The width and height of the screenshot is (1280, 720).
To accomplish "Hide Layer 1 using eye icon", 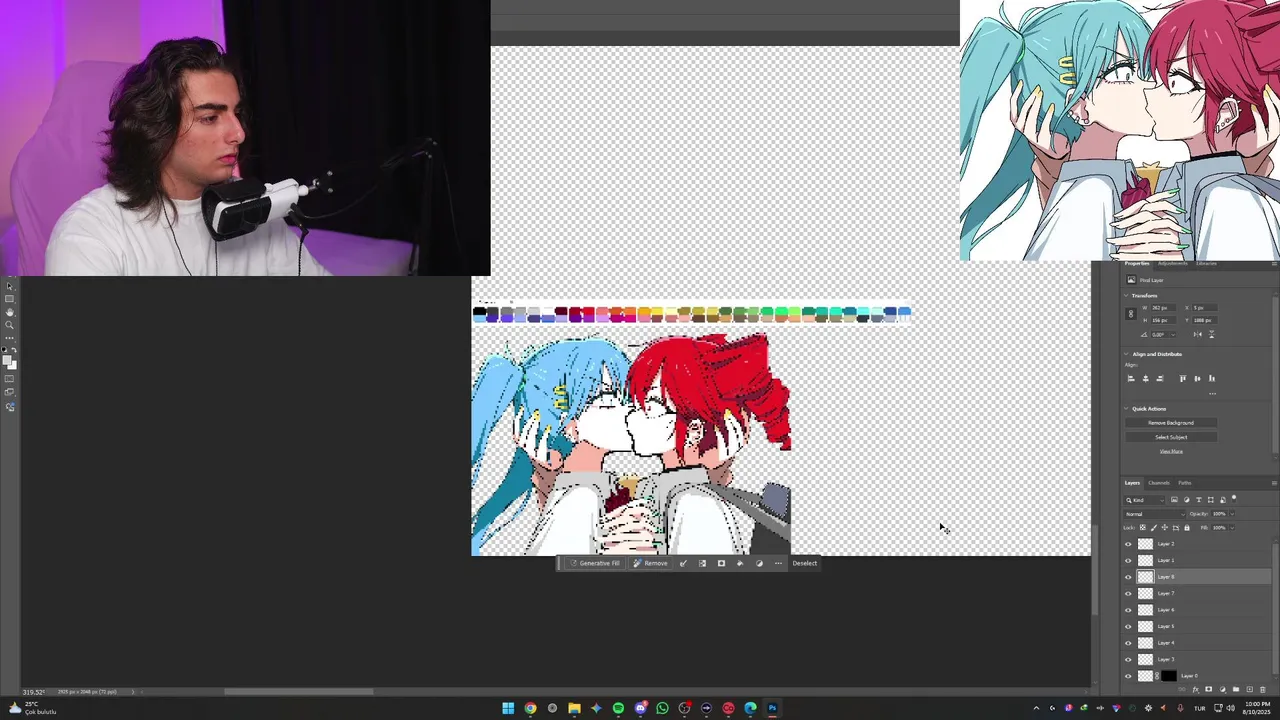I will (x=1128, y=560).
